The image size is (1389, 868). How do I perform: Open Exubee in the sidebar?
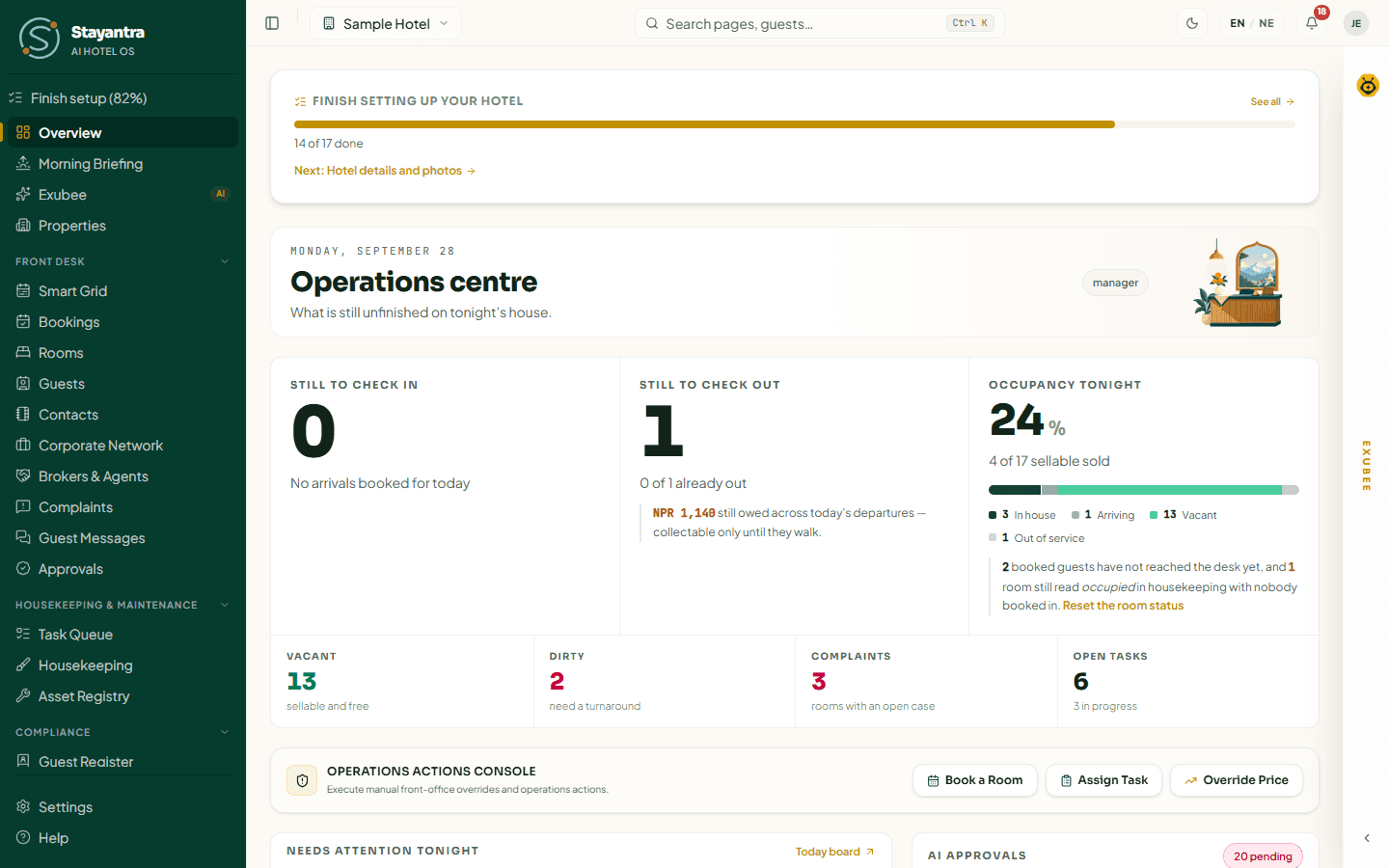123,195
